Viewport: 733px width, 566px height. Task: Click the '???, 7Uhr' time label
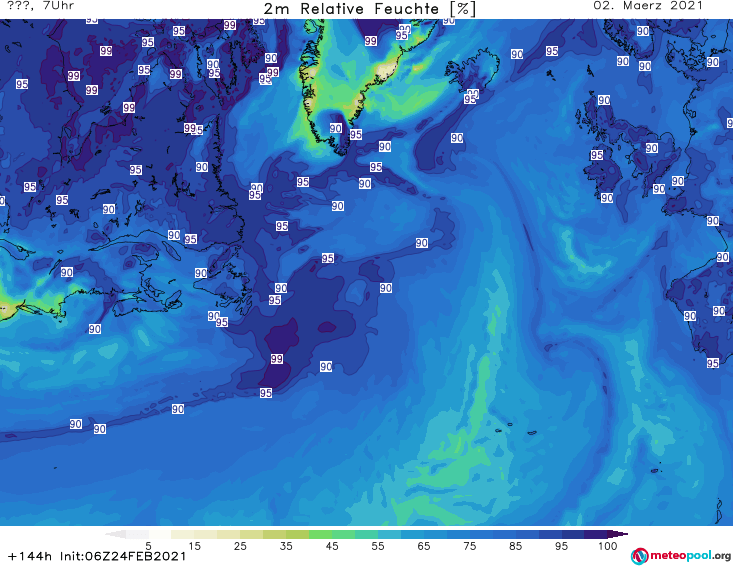41,6
